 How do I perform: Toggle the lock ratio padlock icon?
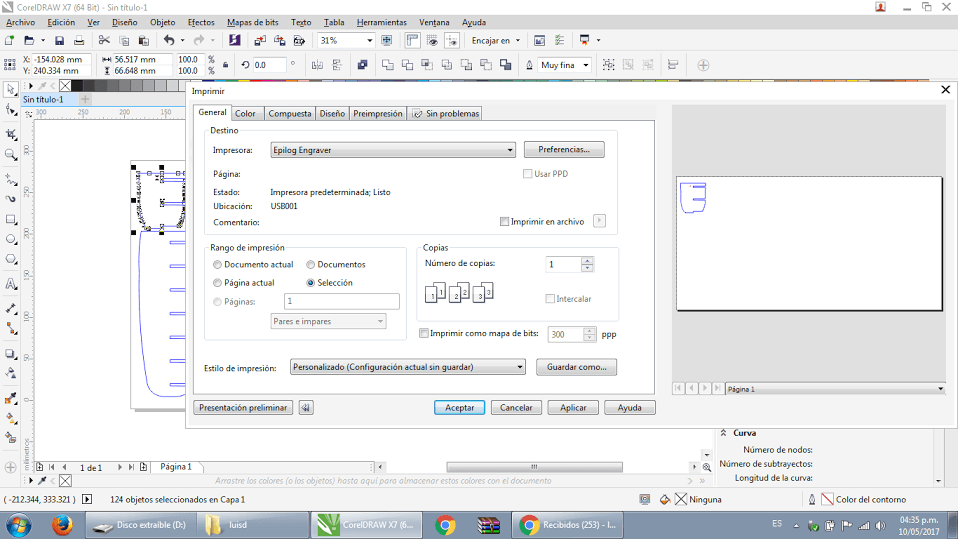point(225,65)
